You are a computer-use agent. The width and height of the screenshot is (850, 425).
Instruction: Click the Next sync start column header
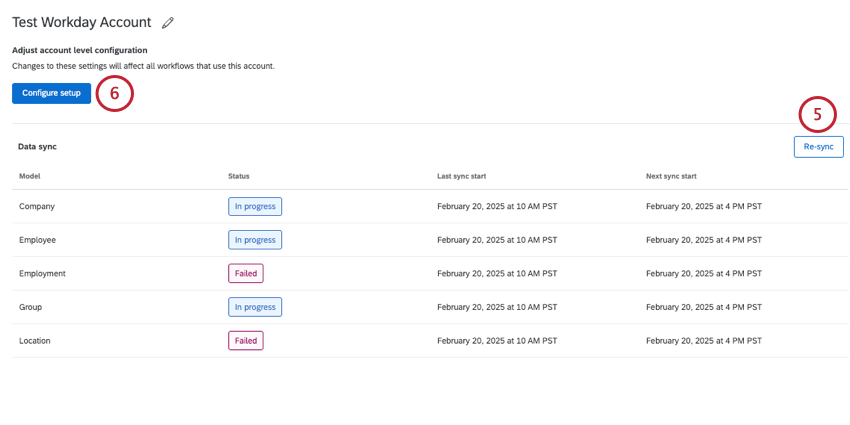pyautogui.click(x=671, y=176)
